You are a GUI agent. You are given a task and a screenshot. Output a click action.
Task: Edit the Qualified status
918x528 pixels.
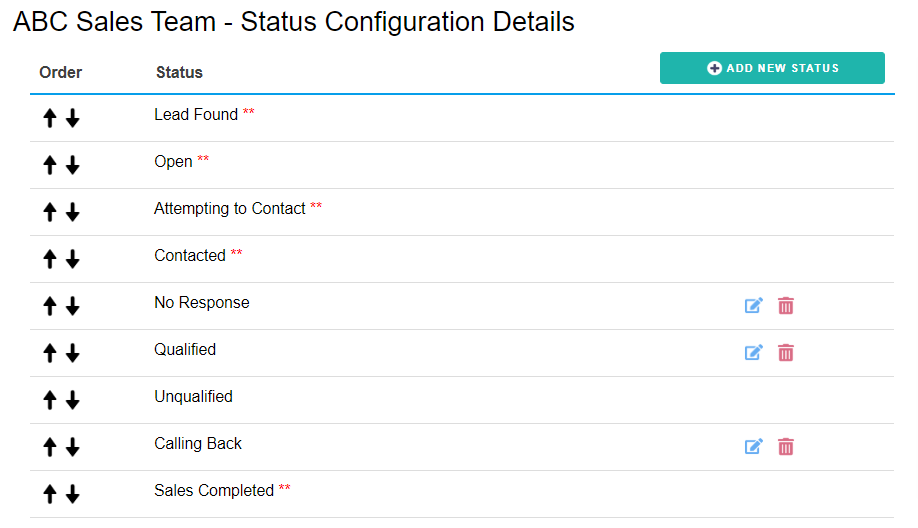pyautogui.click(x=753, y=352)
